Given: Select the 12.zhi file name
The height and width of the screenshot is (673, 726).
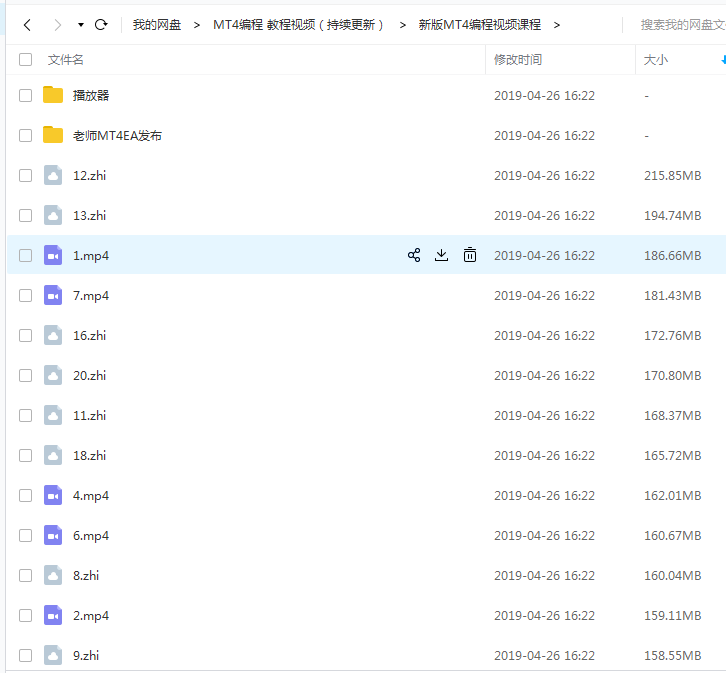Looking at the screenshot, I should [89, 175].
